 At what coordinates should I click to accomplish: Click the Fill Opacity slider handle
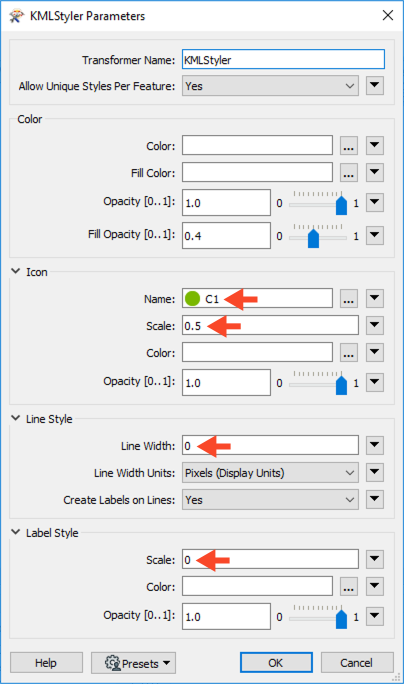coord(313,239)
